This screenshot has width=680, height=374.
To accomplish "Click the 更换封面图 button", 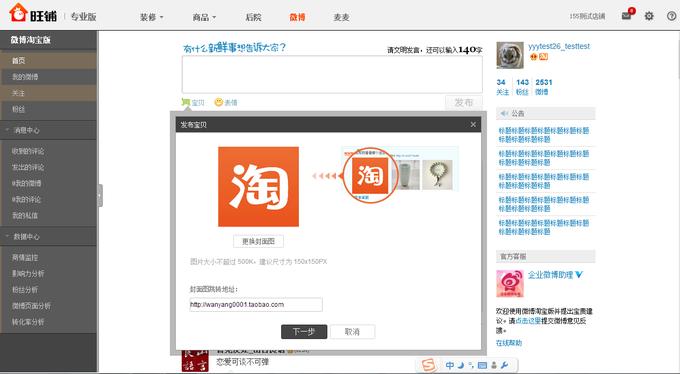I will coord(258,241).
